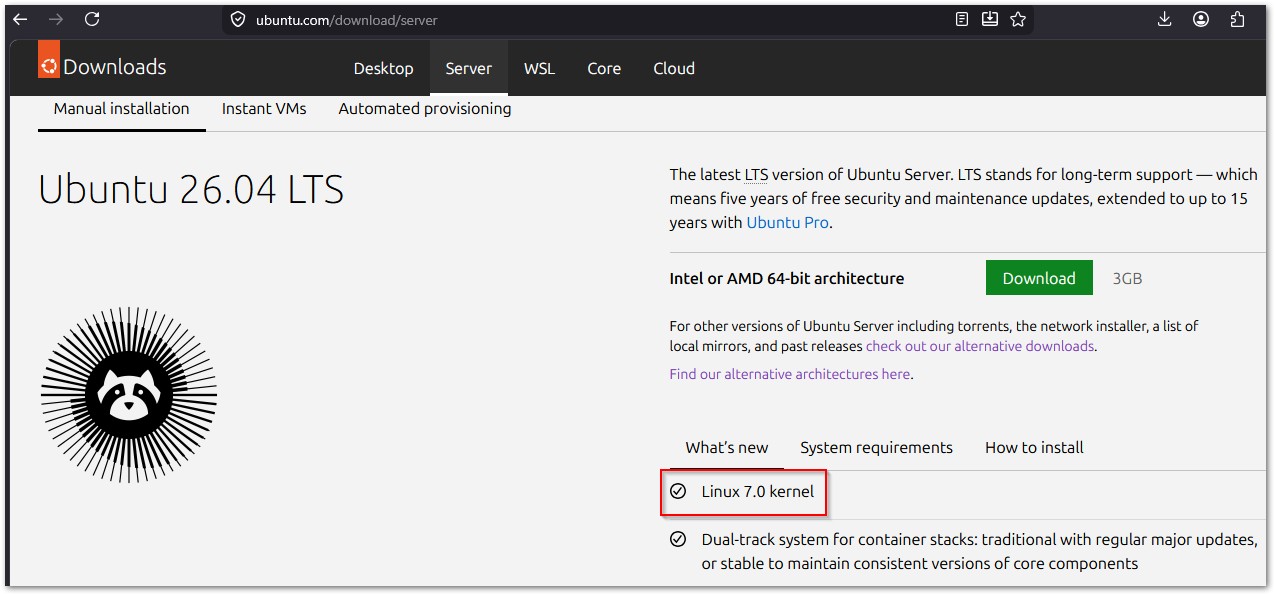Toggle reader view icon in address bar

click(x=961, y=19)
